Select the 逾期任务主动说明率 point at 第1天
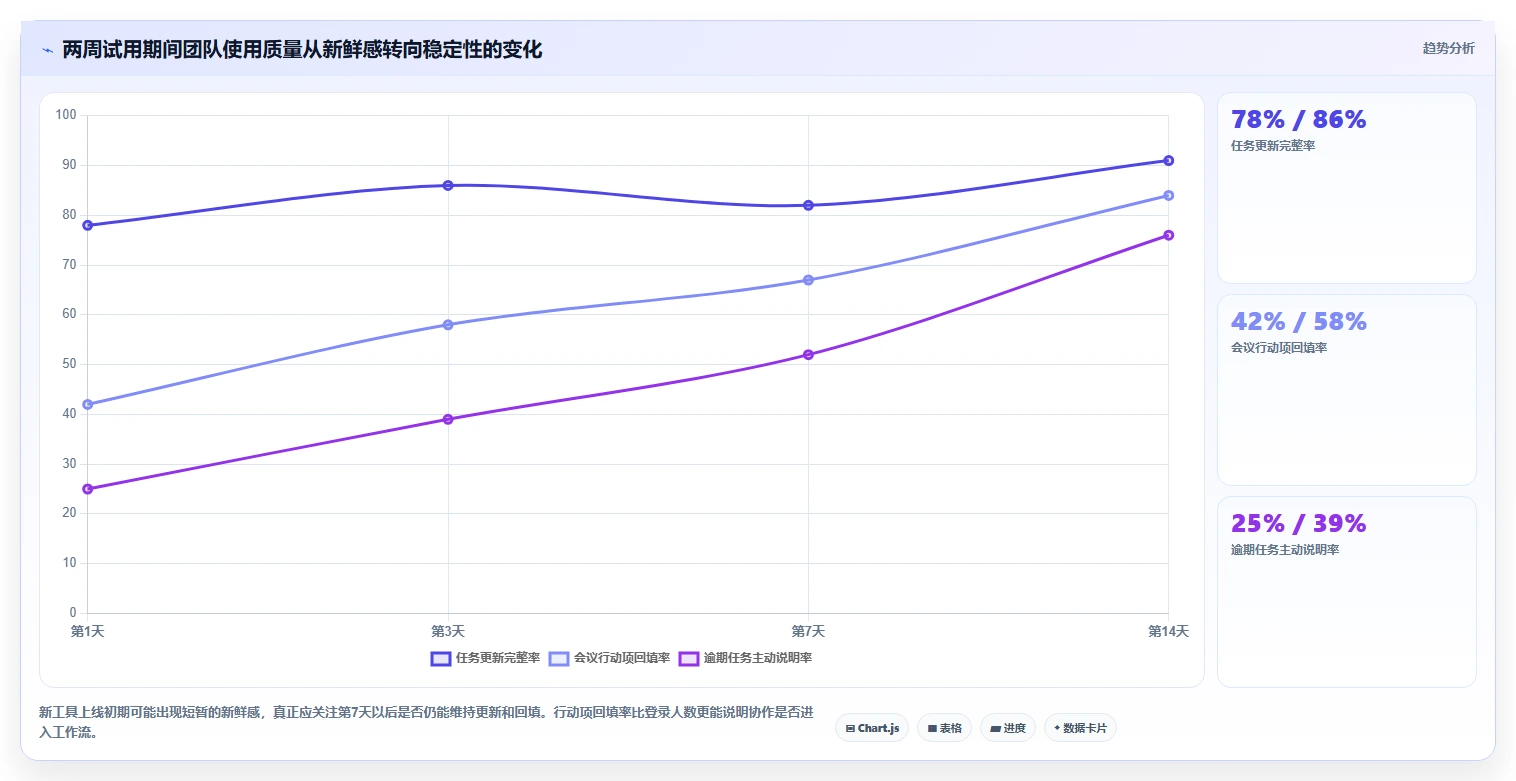This screenshot has width=1516, height=781. pyautogui.click(x=88, y=489)
